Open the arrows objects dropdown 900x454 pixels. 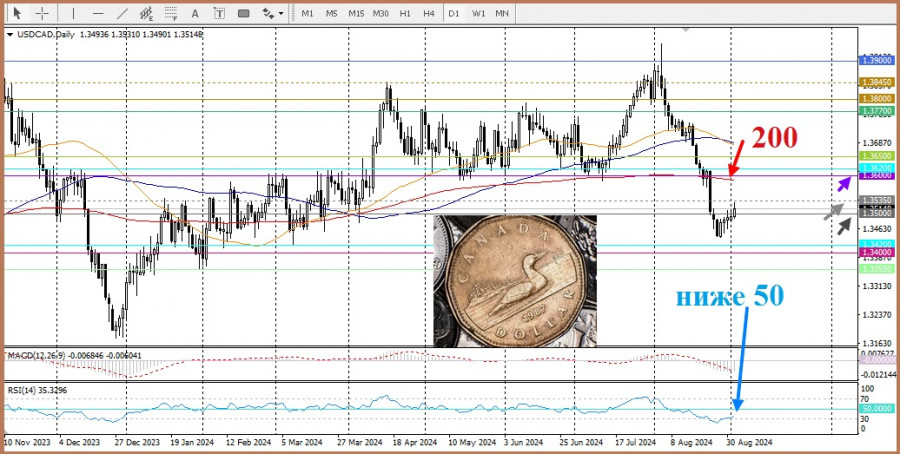pyautogui.click(x=272, y=13)
